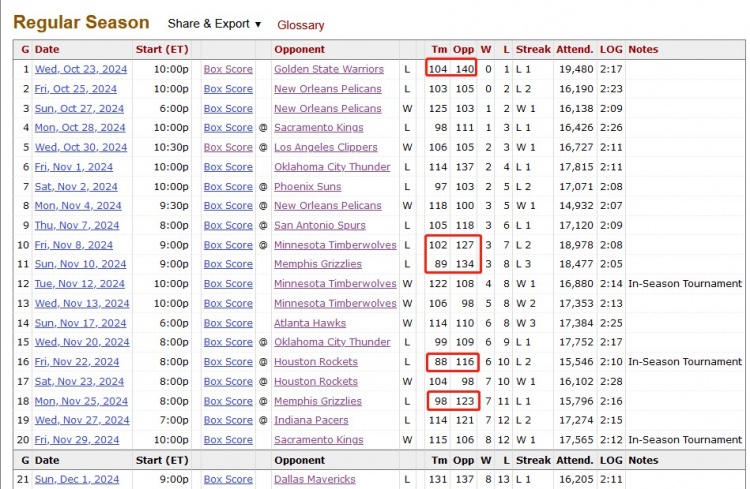Click the Sun, Dec 1, 2024 date link
Screen dimensions: 750x489
[x=77, y=480]
